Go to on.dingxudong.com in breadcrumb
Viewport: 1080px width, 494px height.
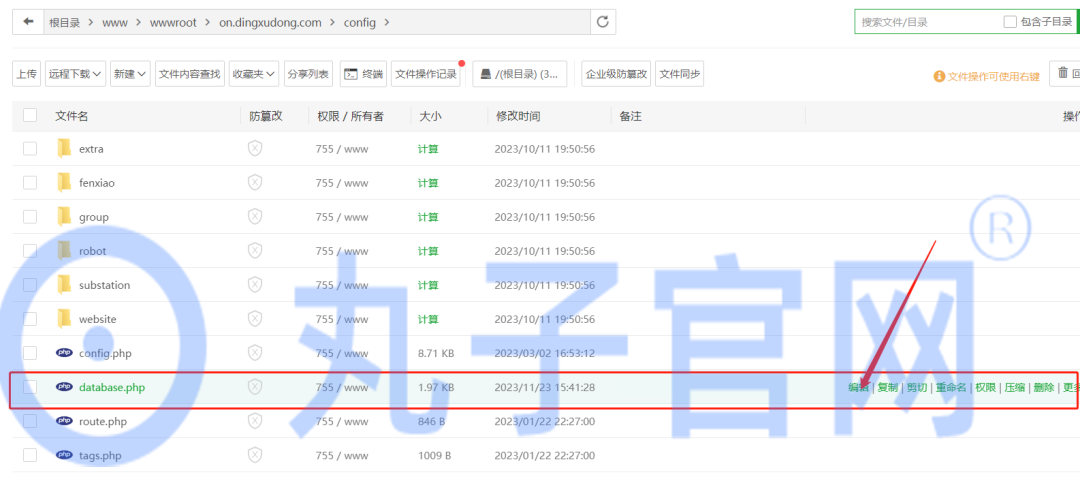270,22
